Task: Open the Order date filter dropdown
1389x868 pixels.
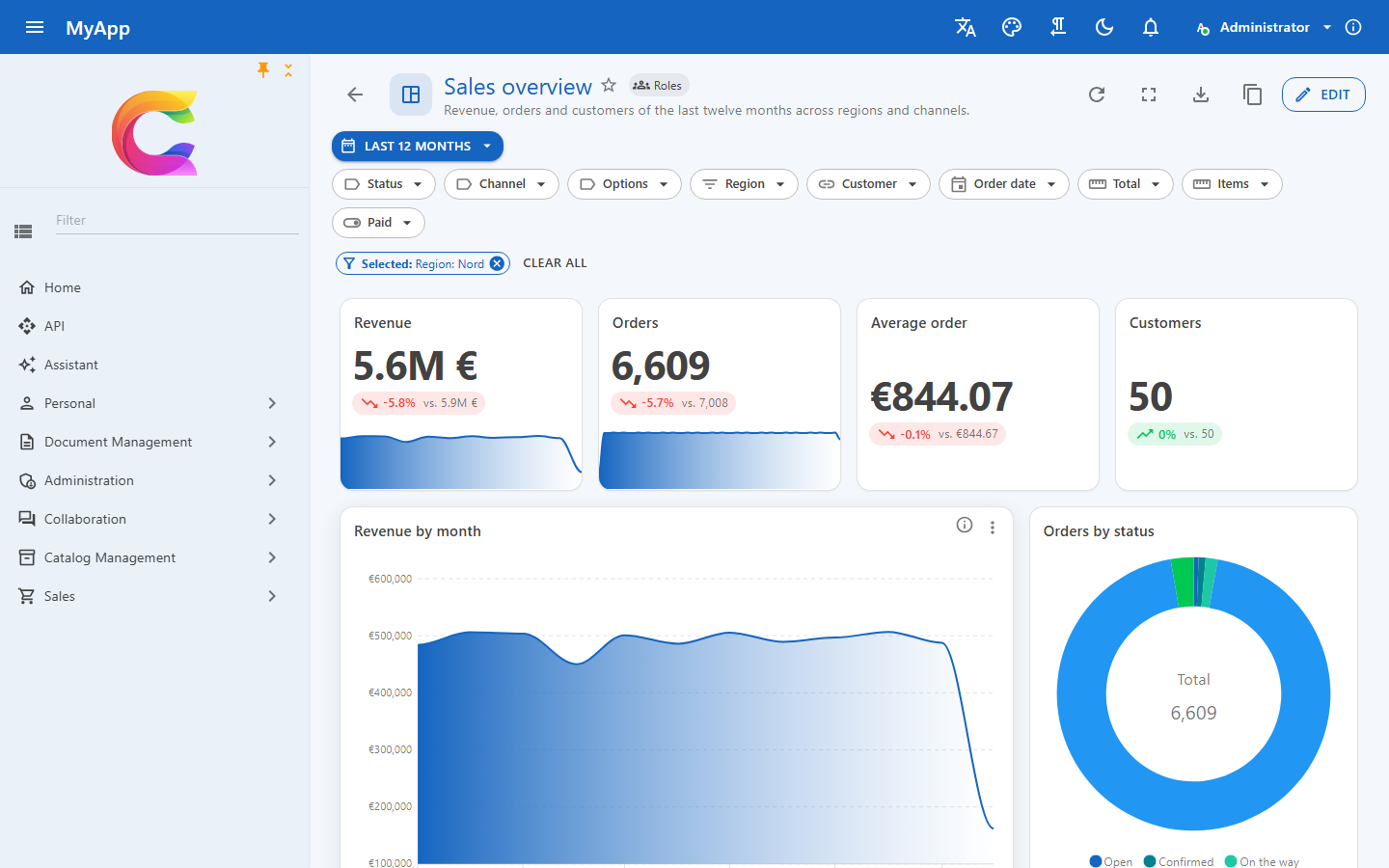Action: click(1004, 184)
